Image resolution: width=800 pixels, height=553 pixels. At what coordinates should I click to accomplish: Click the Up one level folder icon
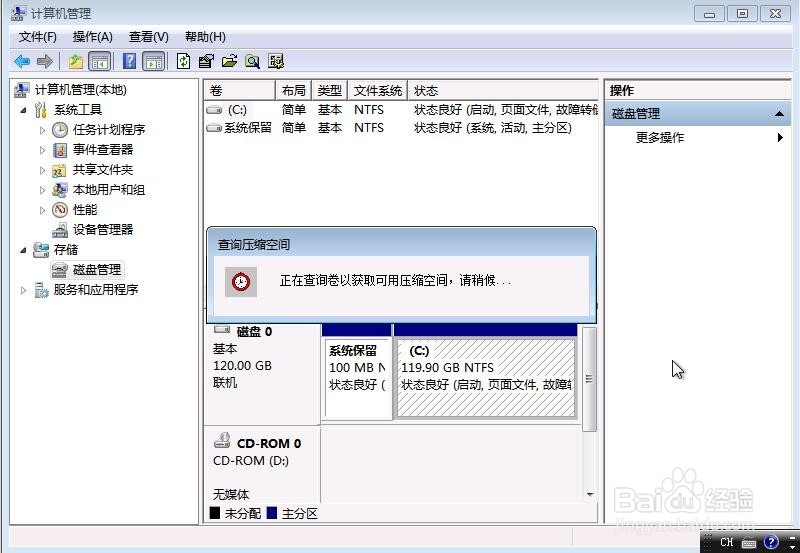(76, 62)
